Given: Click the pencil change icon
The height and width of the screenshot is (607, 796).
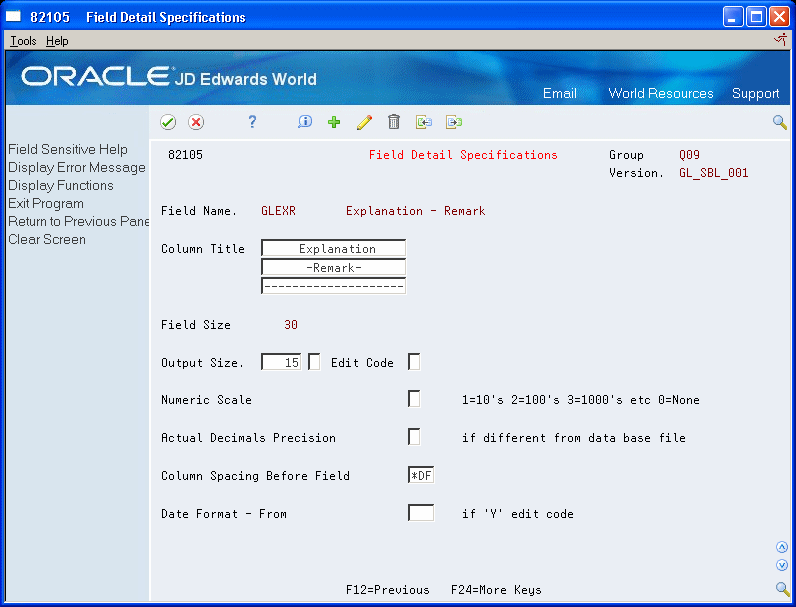Looking at the screenshot, I should point(364,122).
